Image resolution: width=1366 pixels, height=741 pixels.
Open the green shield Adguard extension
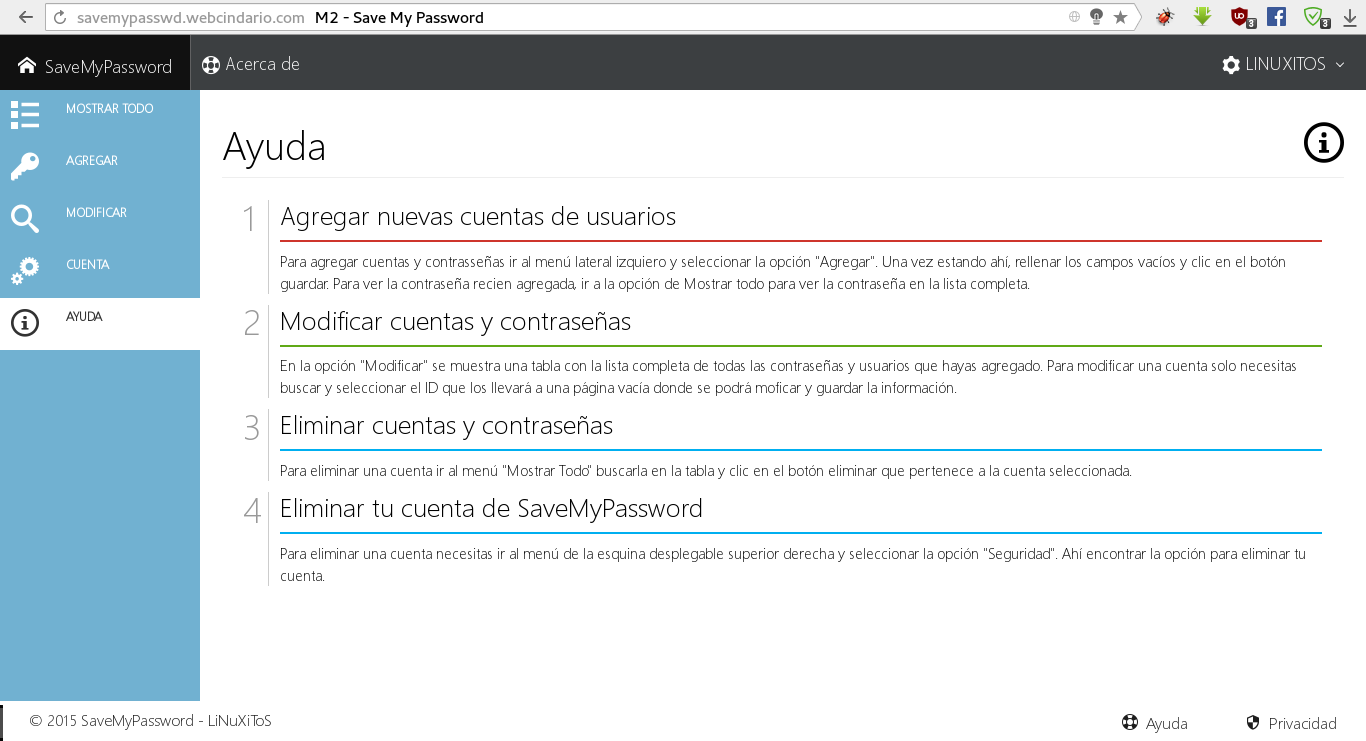point(1315,17)
